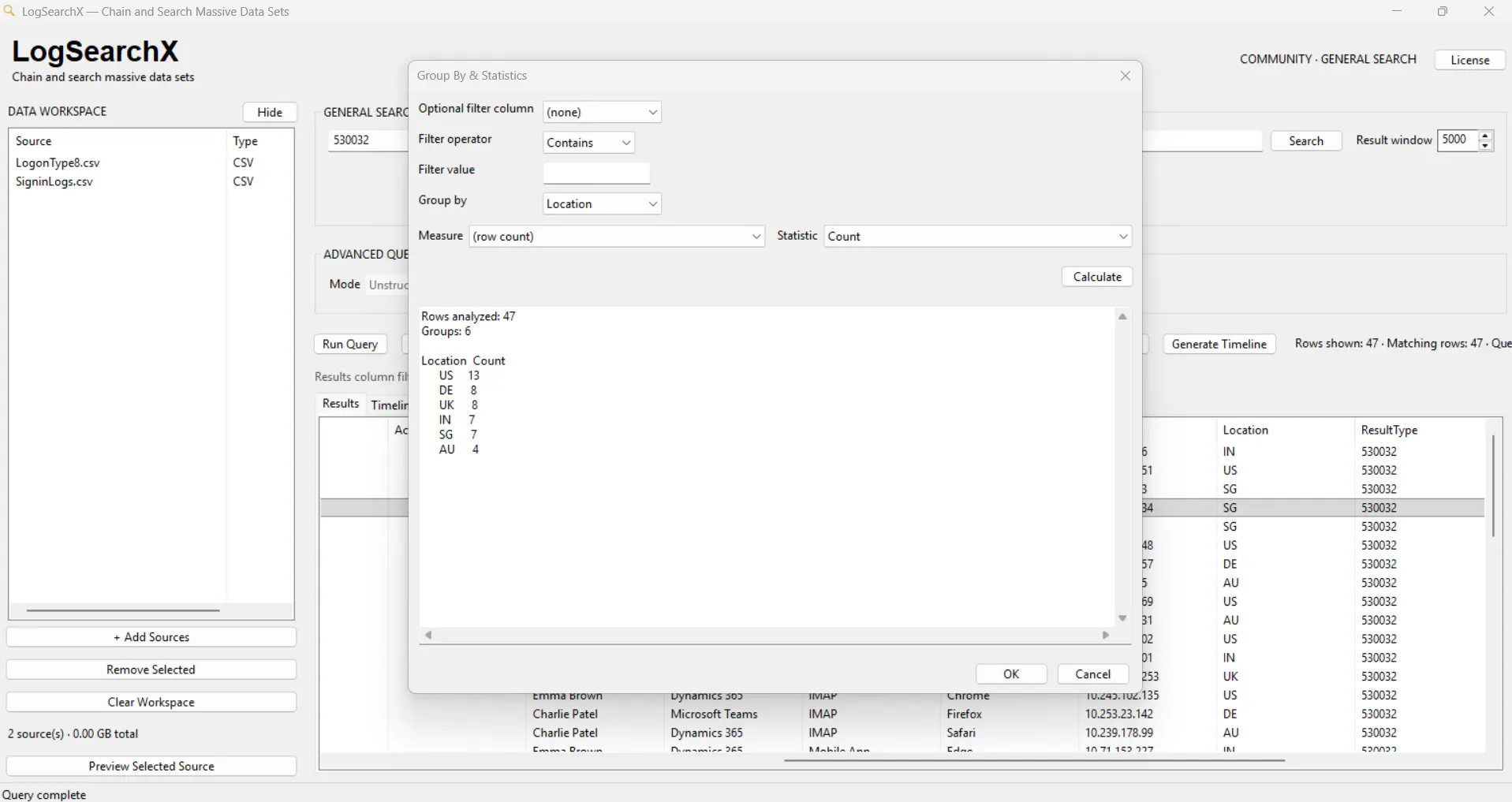1512x802 pixels.
Task: Click the results table vertical scrollbar
Action: (1493, 486)
